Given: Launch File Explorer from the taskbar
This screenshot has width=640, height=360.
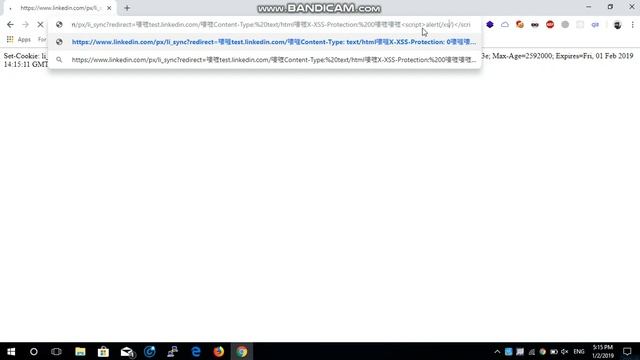Looking at the screenshot, I should tap(80, 351).
